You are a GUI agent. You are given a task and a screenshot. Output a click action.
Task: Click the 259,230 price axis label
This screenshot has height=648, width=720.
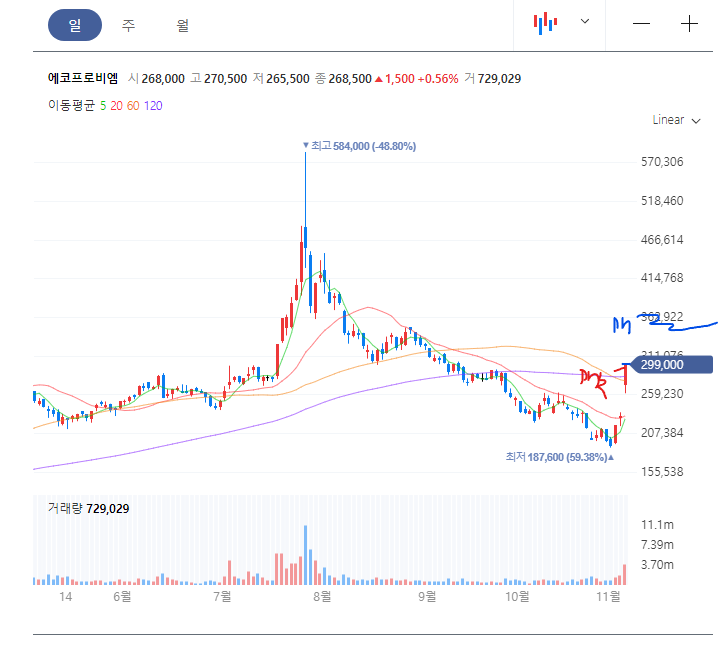point(662,394)
